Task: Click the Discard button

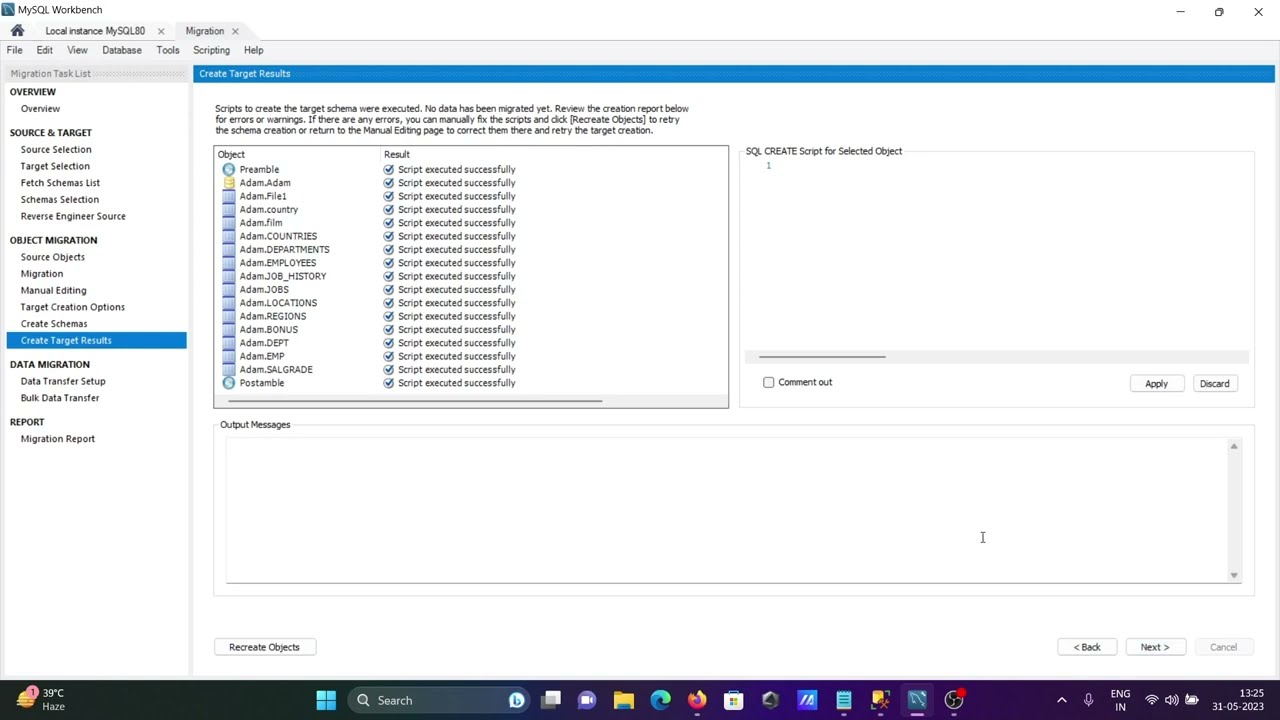Action: (1214, 384)
